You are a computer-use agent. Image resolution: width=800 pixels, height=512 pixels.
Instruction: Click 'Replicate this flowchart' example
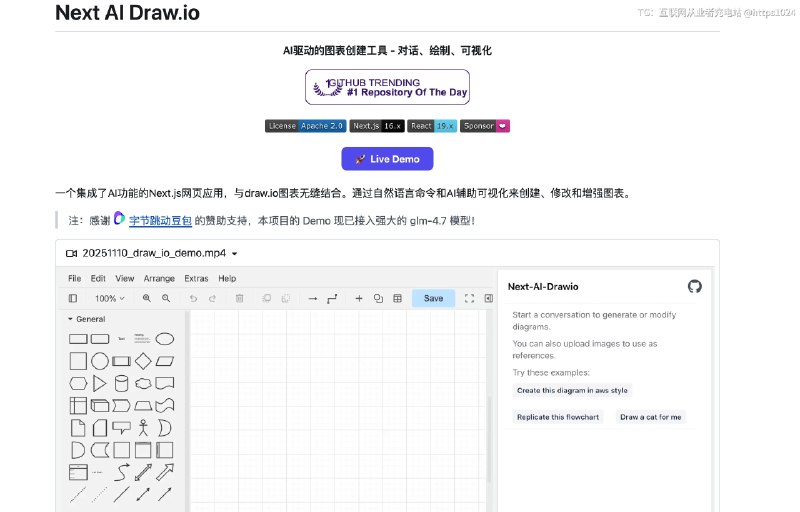[558, 417]
